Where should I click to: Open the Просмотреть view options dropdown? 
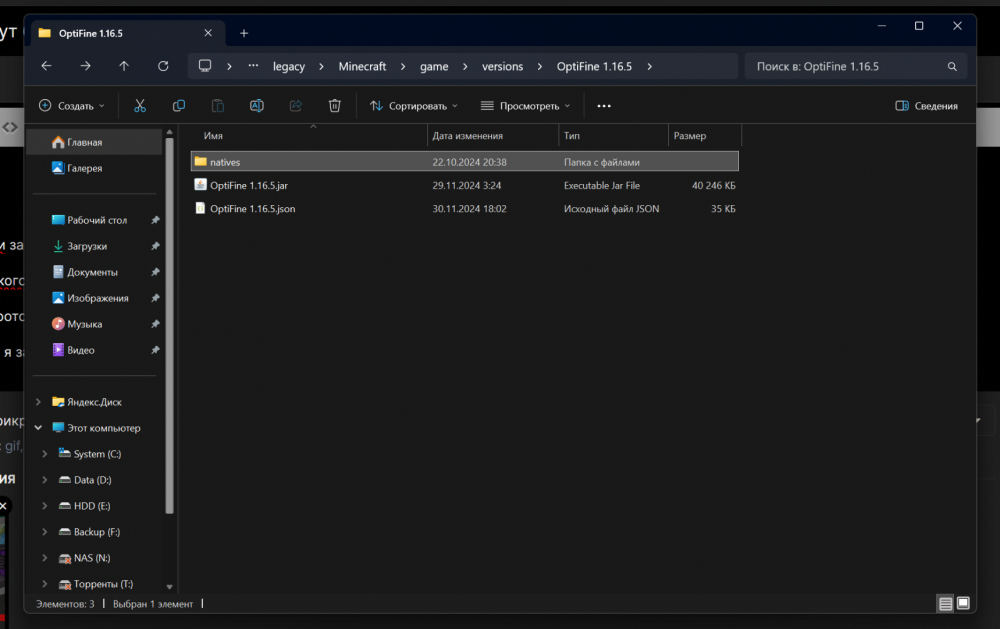pos(526,106)
